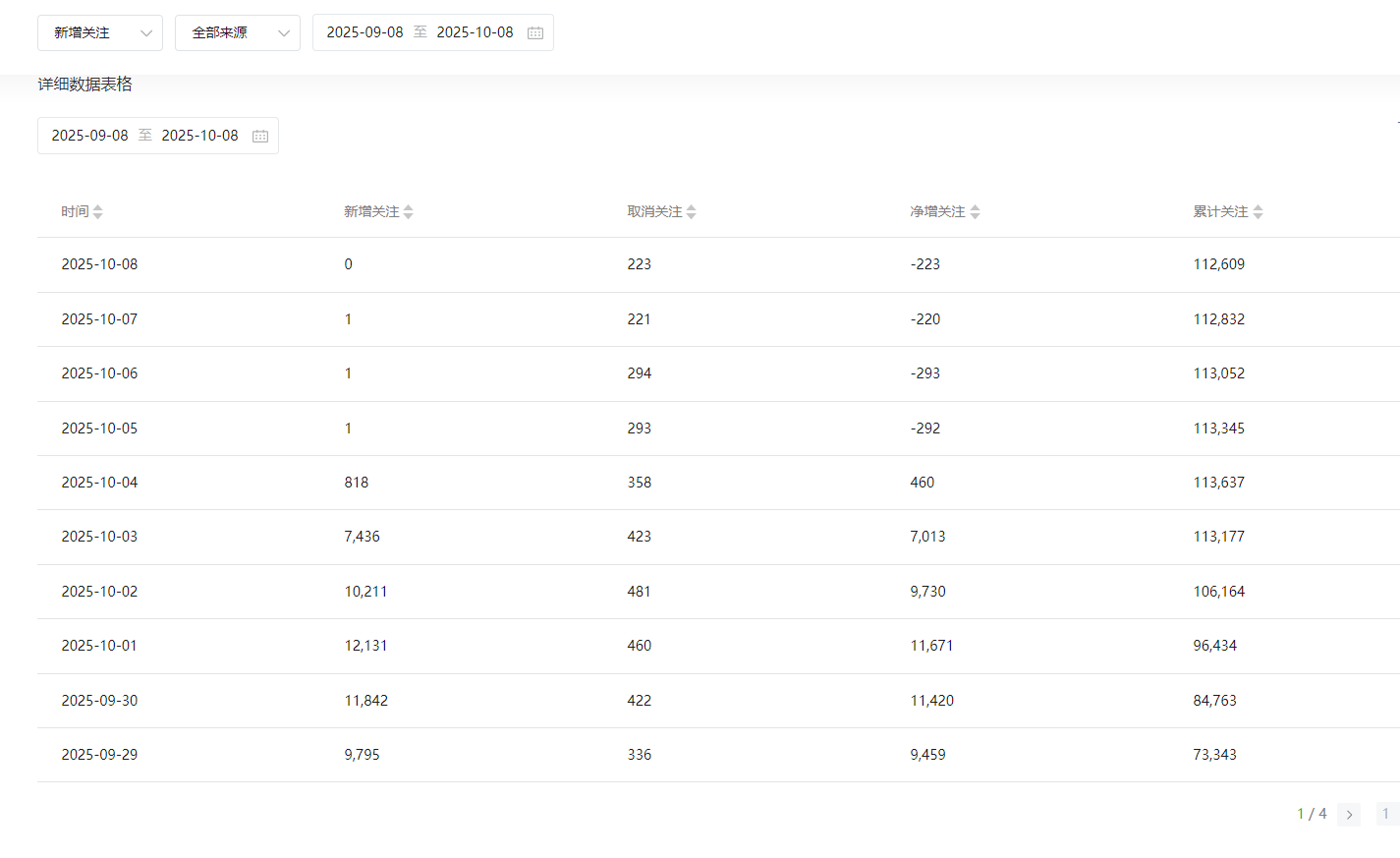1400x858 pixels.
Task: Expand the 全部来源 source dropdown
Action: click(238, 32)
